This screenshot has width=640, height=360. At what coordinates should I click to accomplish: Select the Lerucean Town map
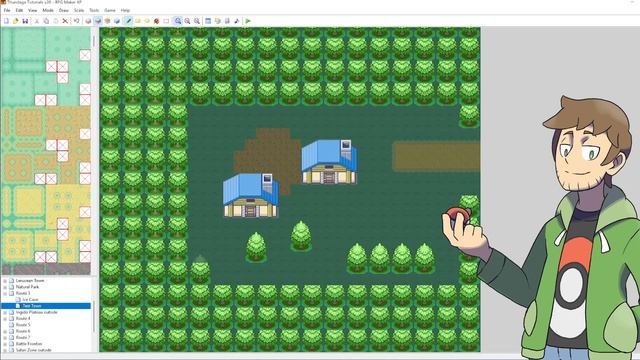[30, 281]
